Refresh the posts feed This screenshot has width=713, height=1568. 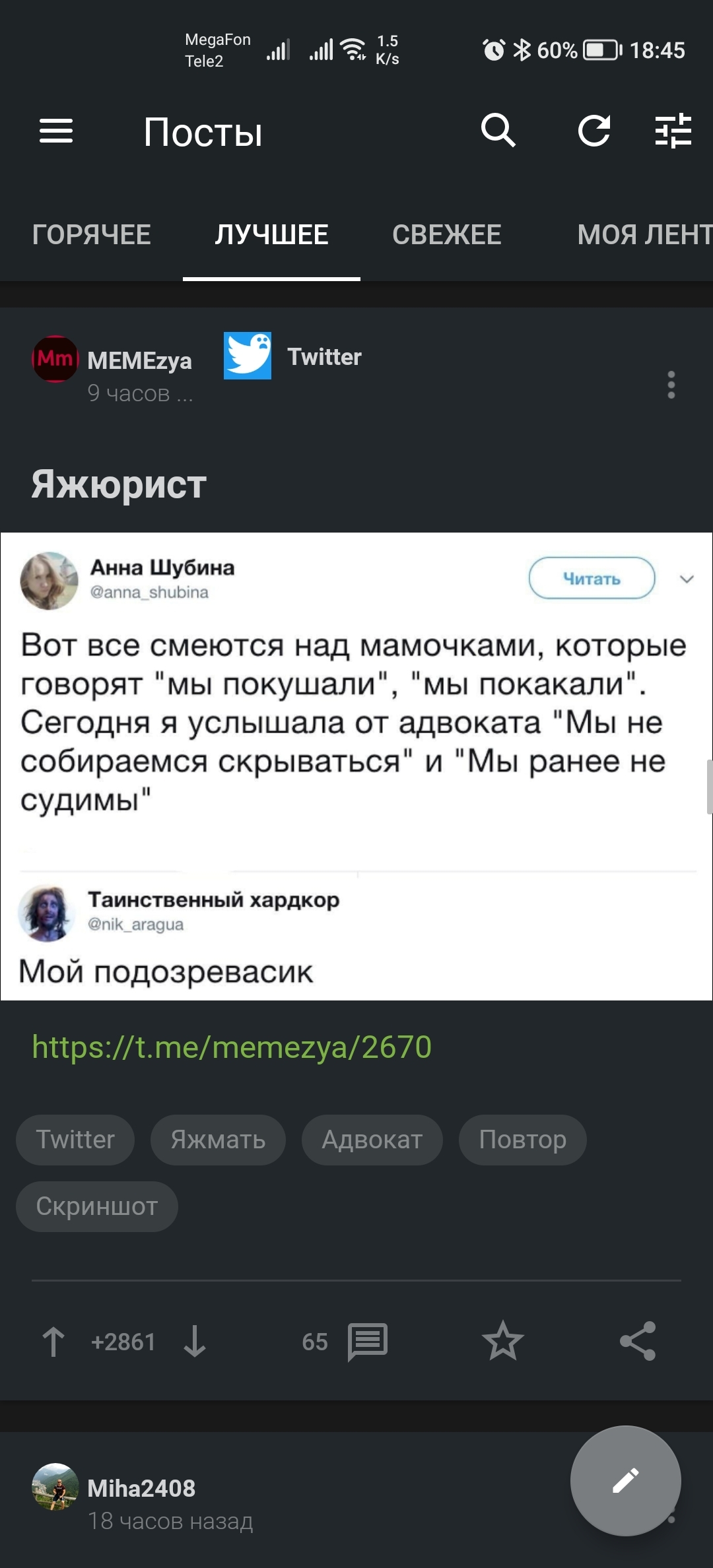coord(594,131)
